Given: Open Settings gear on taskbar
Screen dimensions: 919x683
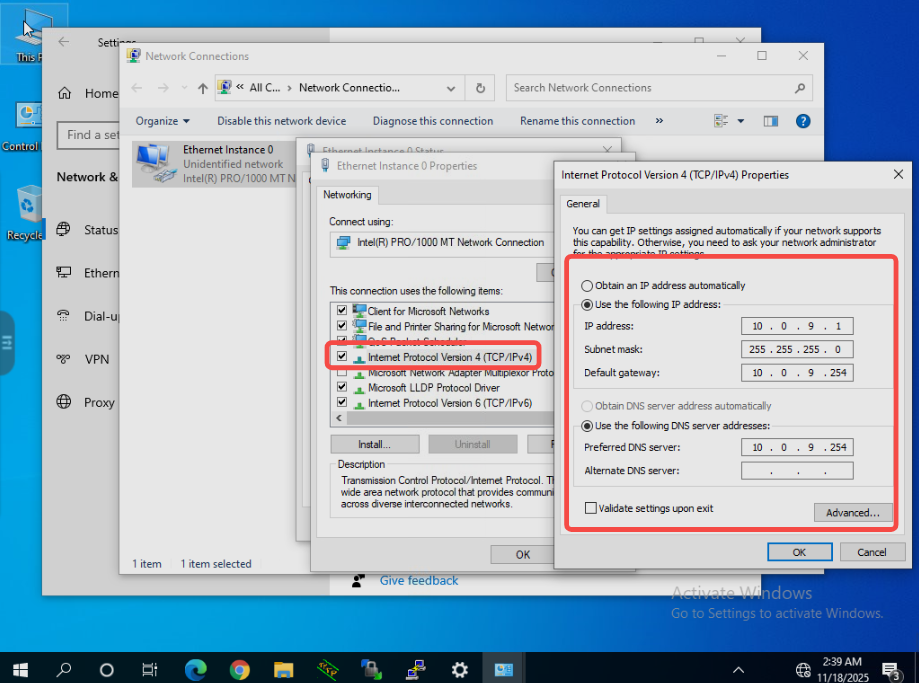Looking at the screenshot, I should (460, 669).
